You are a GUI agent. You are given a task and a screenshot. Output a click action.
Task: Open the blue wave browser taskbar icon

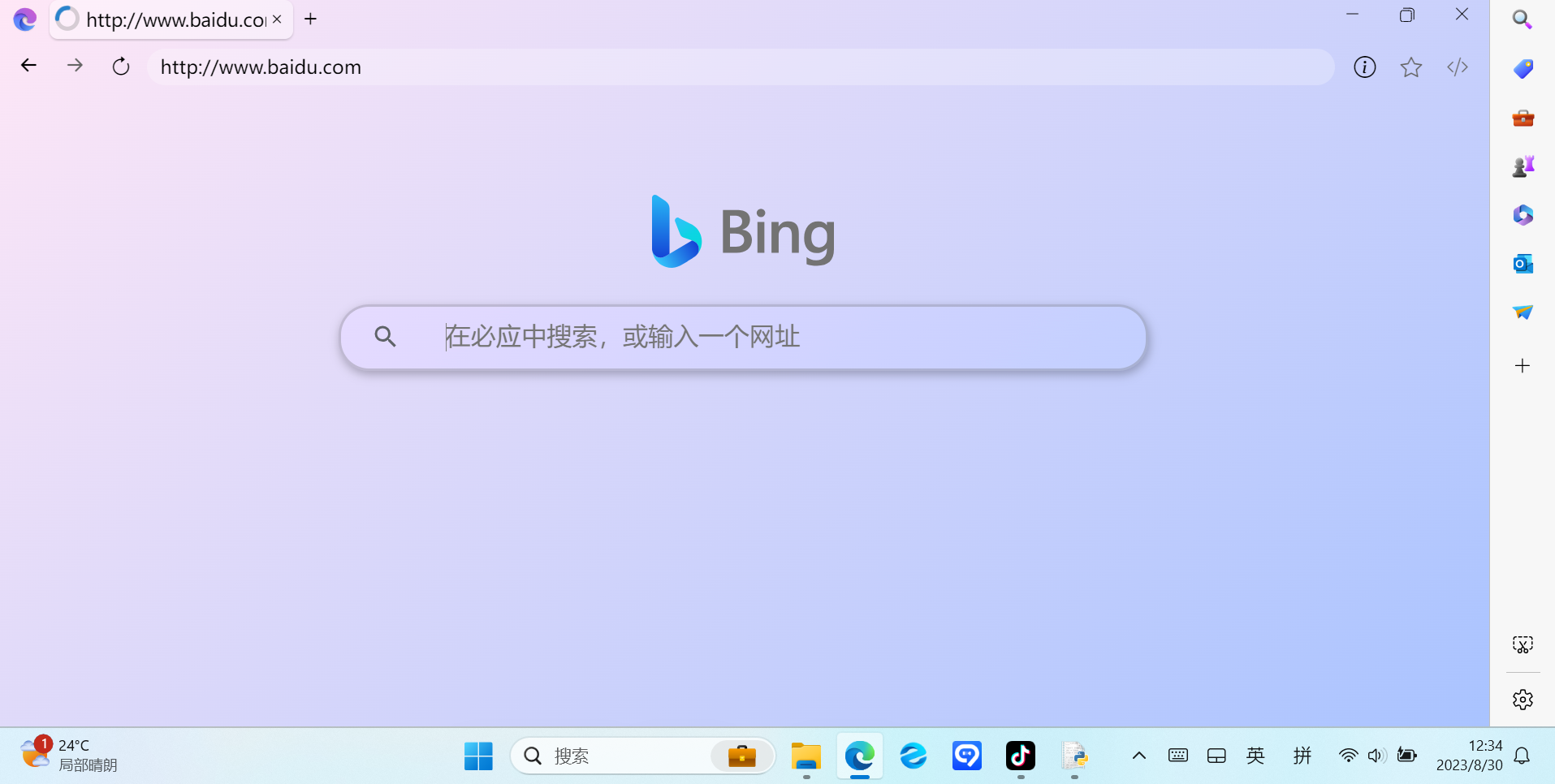tap(914, 756)
